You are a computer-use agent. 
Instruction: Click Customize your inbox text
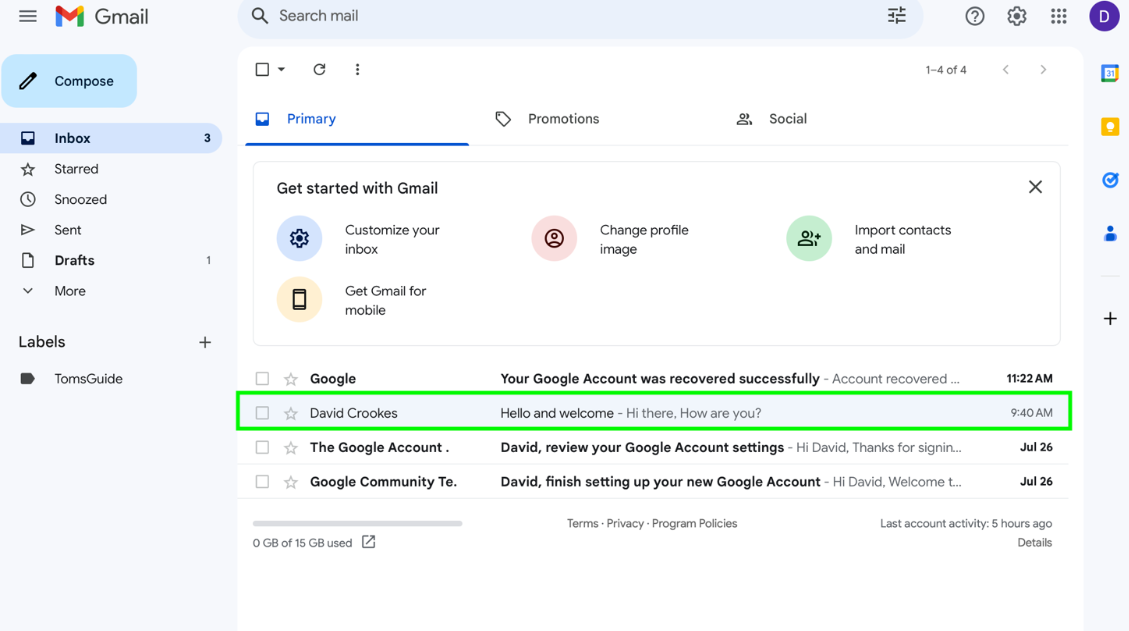[x=392, y=239]
